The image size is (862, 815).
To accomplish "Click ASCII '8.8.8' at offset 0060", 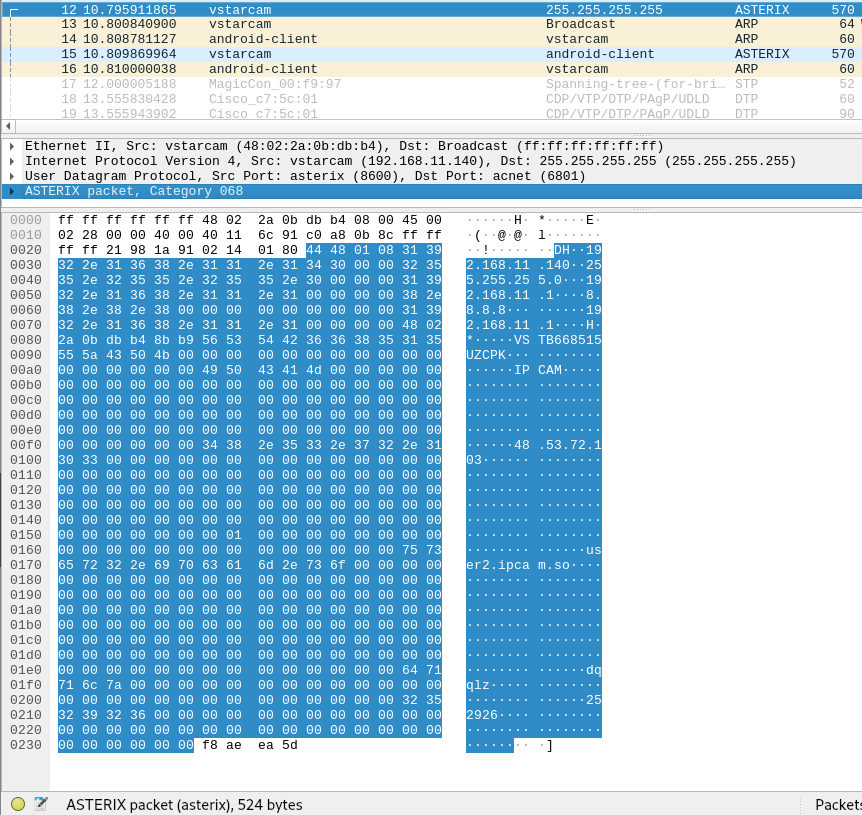I will [486, 310].
